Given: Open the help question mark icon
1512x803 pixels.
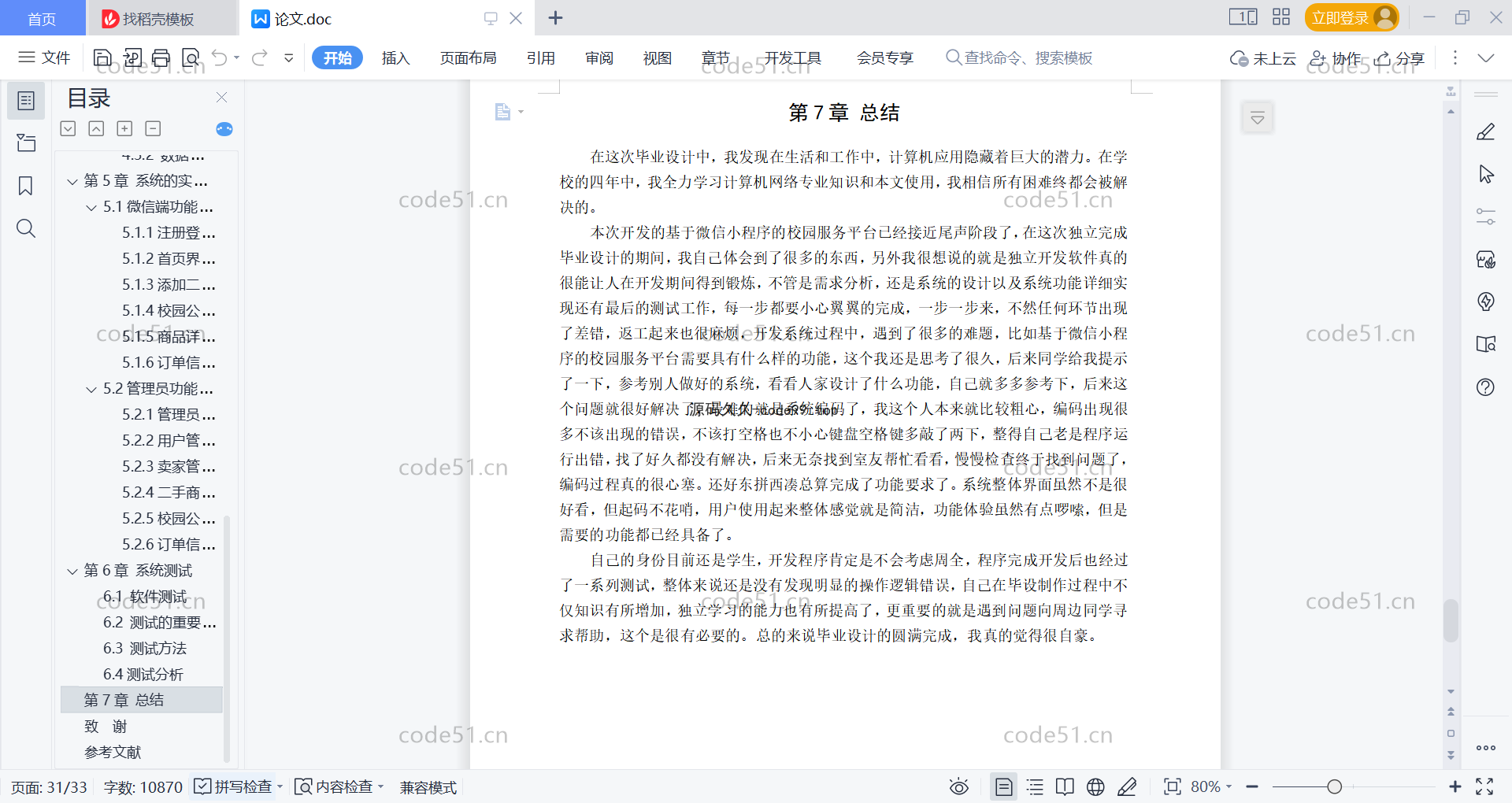Looking at the screenshot, I should pos(1486,387).
